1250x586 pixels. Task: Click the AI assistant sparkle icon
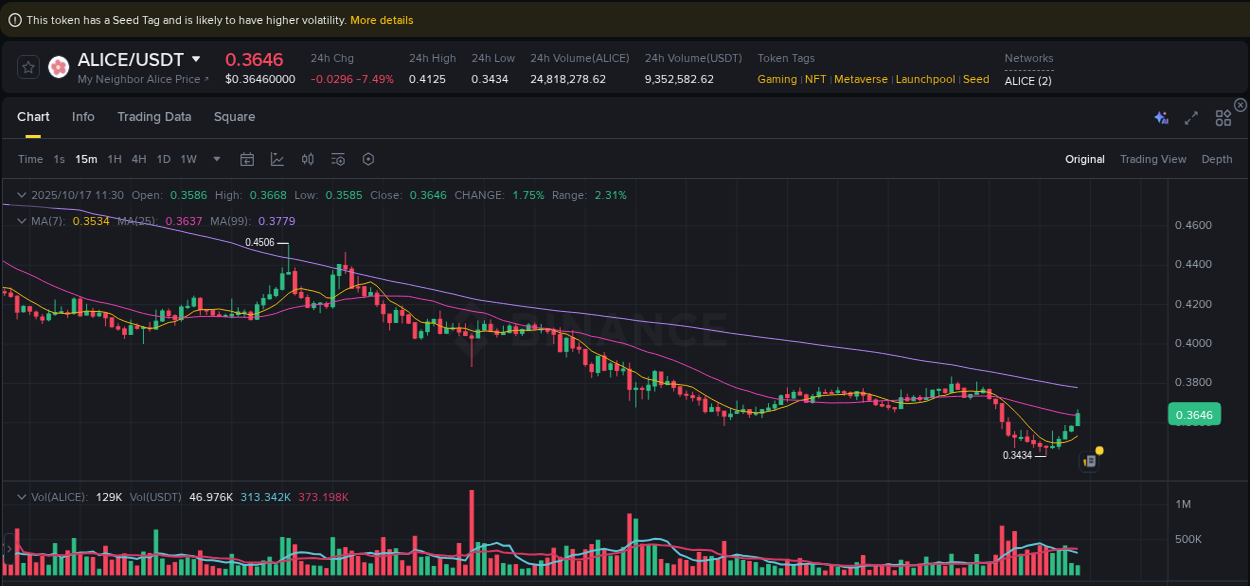click(x=1161, y=117)
